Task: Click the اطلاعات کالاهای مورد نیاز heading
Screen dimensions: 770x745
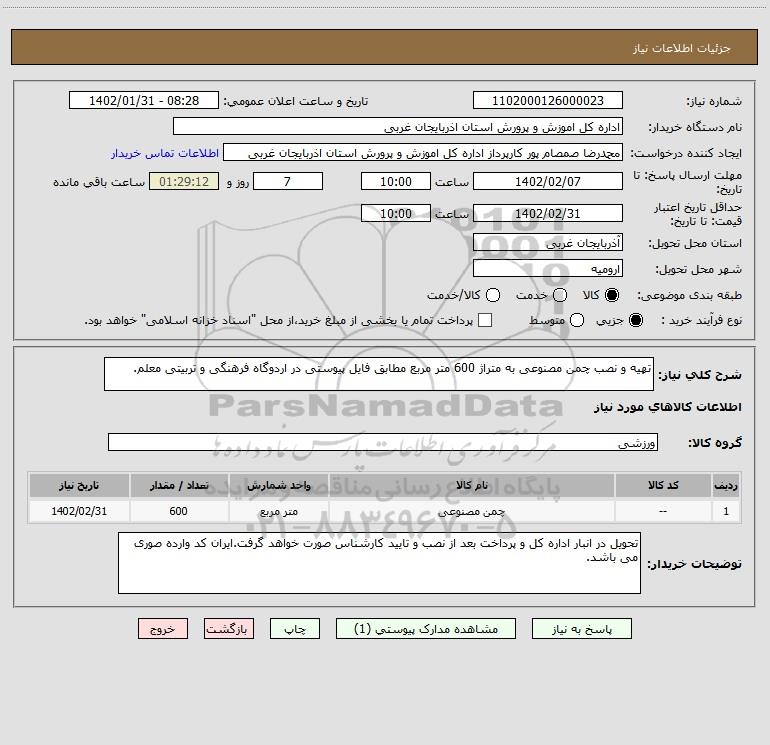Action: [668, 407]
